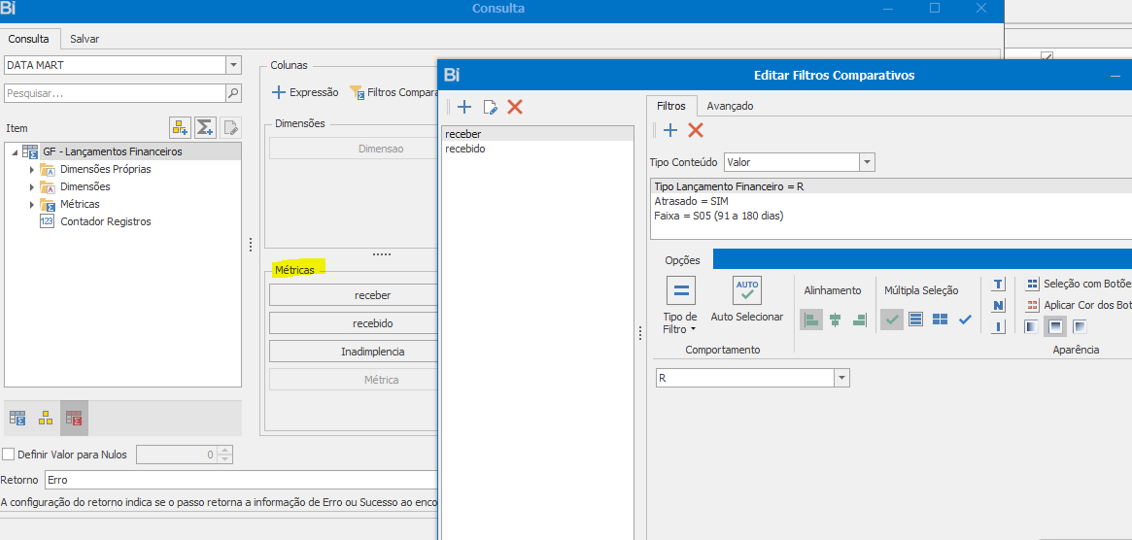Click red table icon at bottom left panel
The width and height of the screenshot is (1132, 540).
point(74,418)
